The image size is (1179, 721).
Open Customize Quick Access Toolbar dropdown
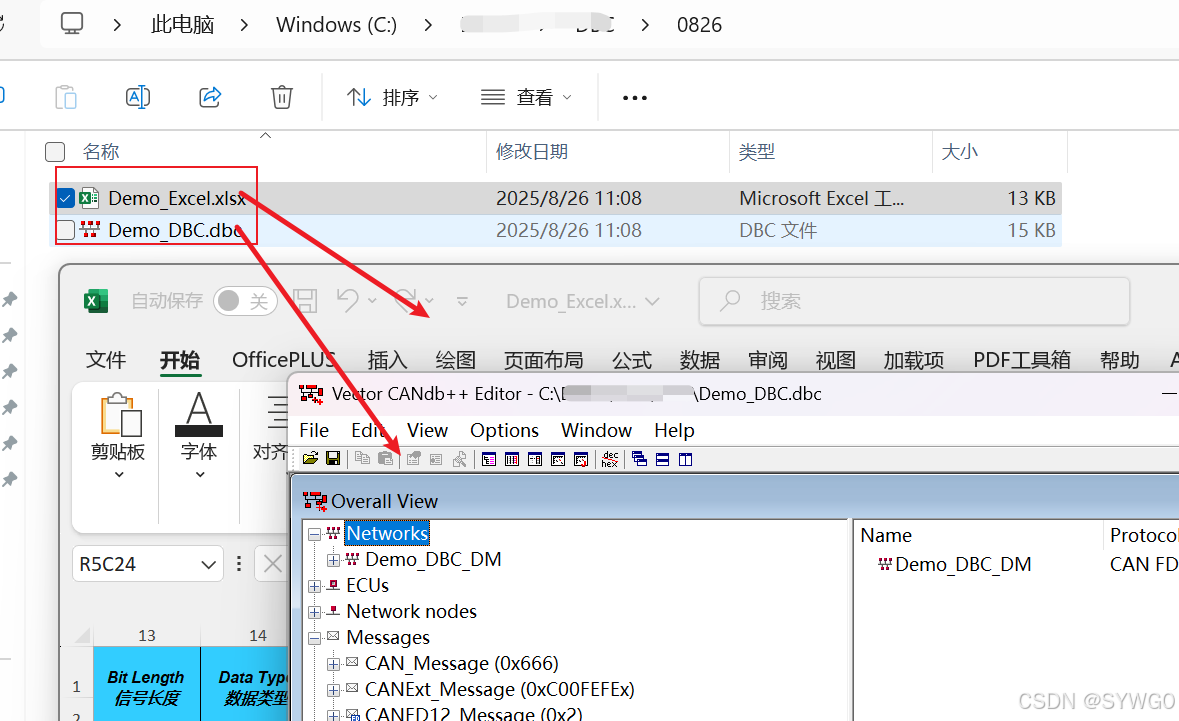pyautogui.click(x=462, y=301)
